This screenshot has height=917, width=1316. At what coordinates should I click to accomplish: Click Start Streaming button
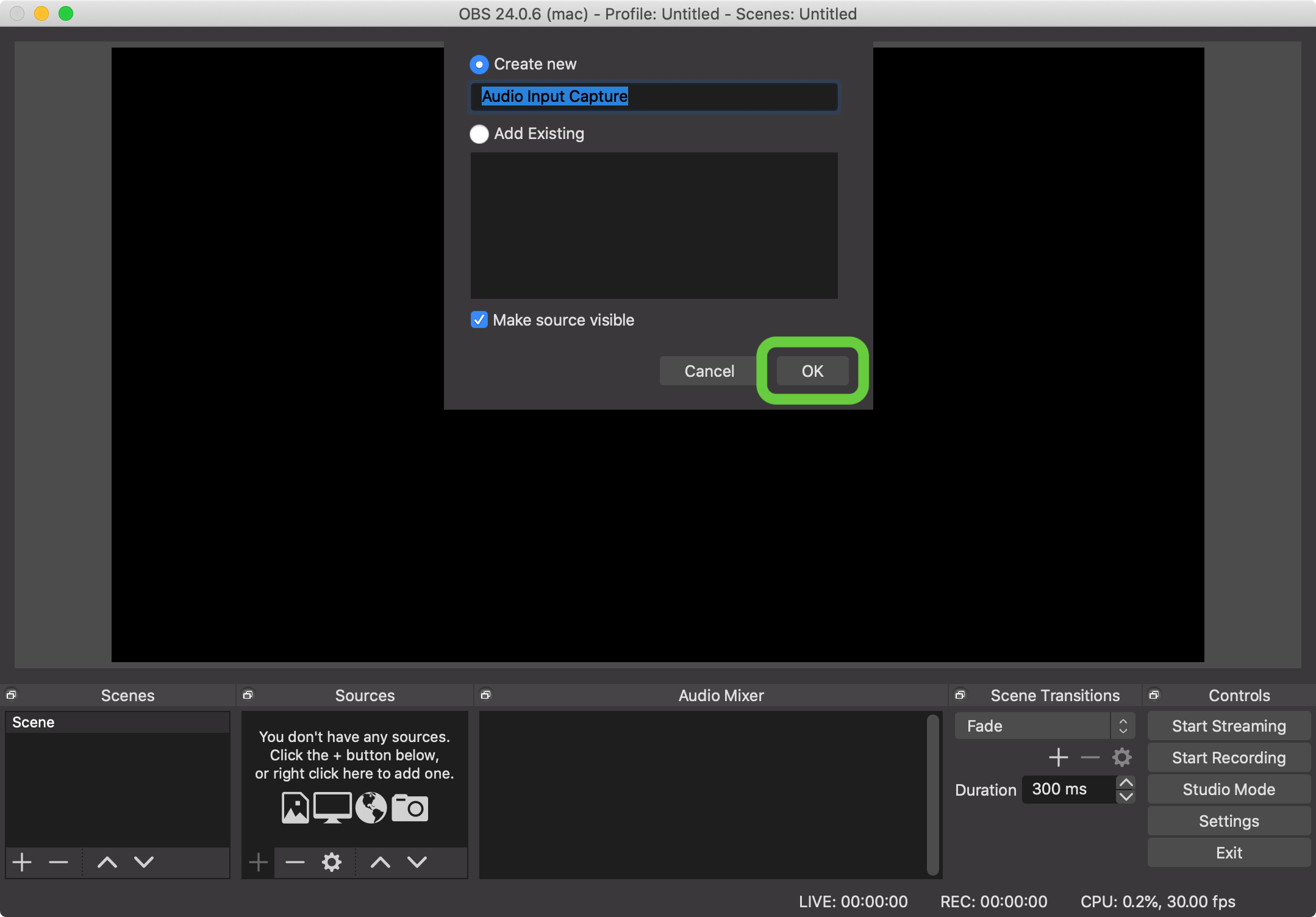pos(1229,726)
